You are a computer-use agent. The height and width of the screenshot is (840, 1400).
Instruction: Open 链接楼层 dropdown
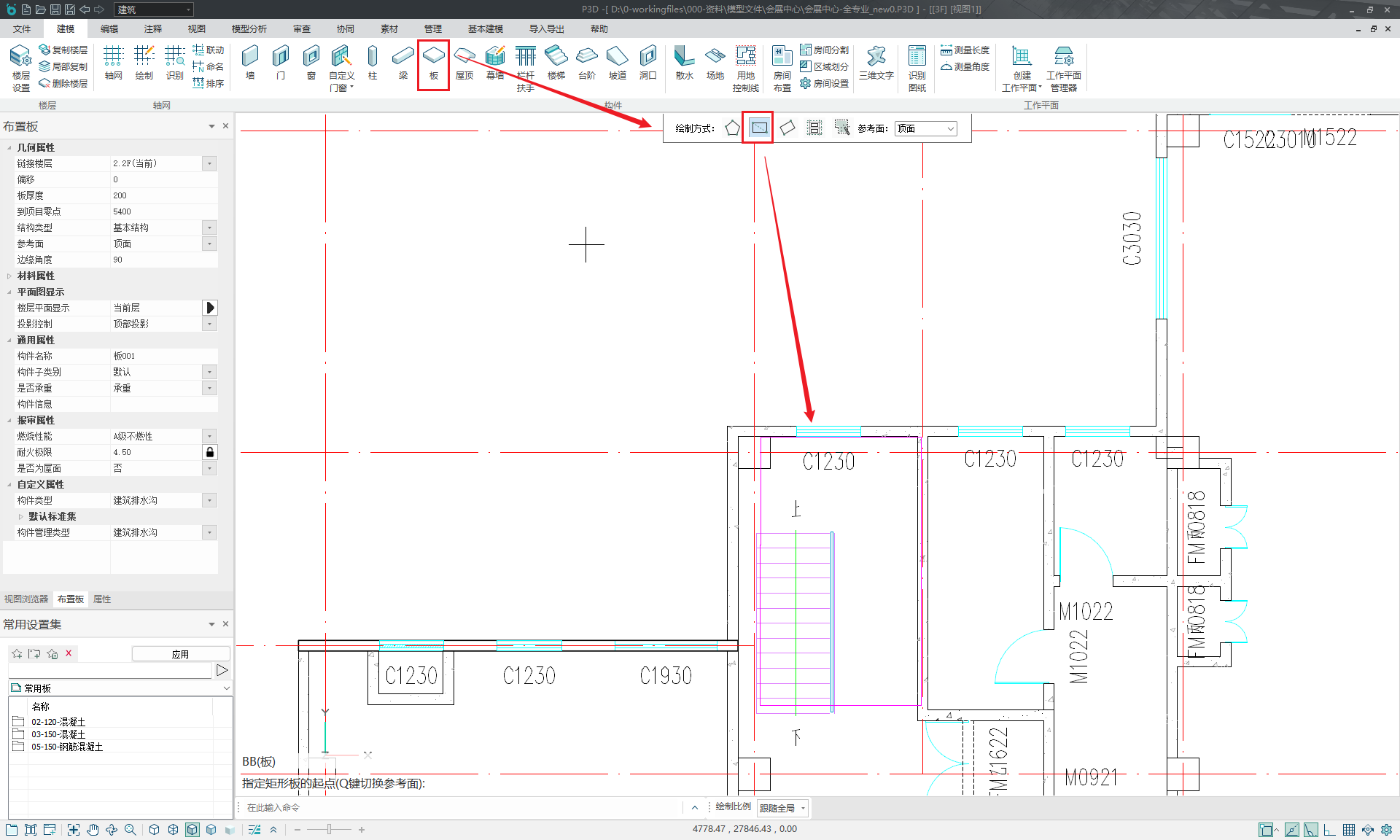pos(210,163)
